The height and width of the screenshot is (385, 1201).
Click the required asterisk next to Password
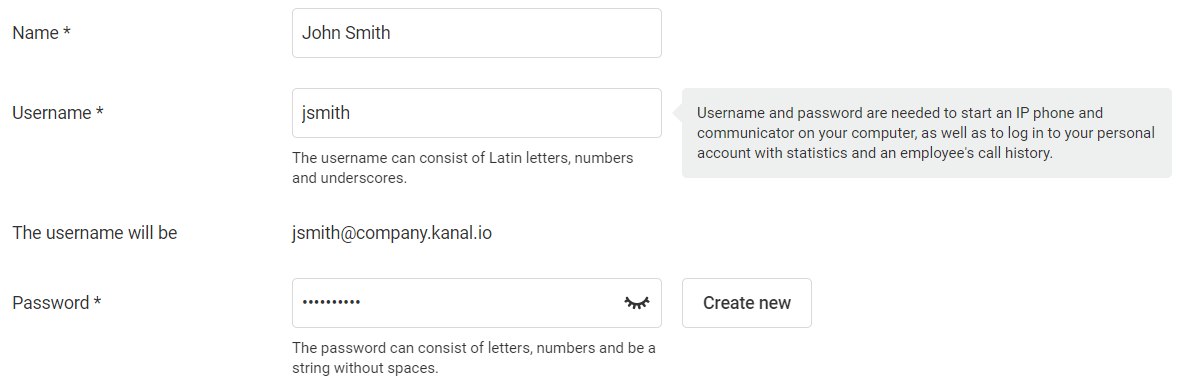pyautogui.click(x=97, y=302)
